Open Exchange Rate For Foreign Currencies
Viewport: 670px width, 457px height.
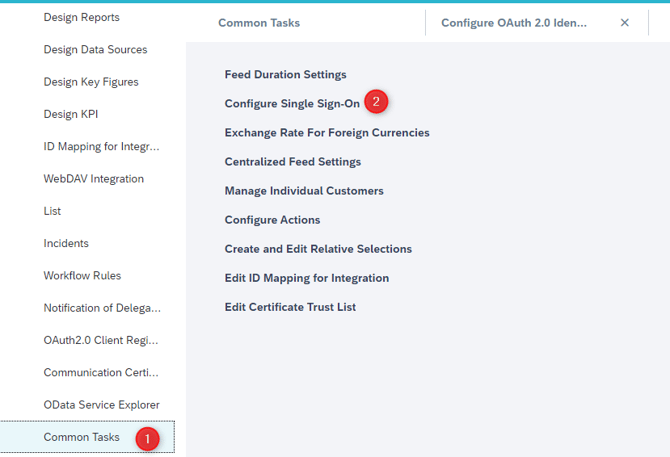coord(327,133)
